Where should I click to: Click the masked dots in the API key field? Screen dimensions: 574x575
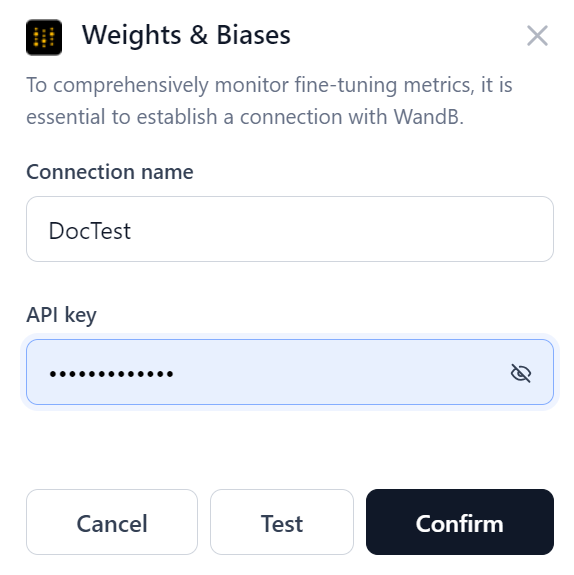pyautogui.click(x=111, y=374)
